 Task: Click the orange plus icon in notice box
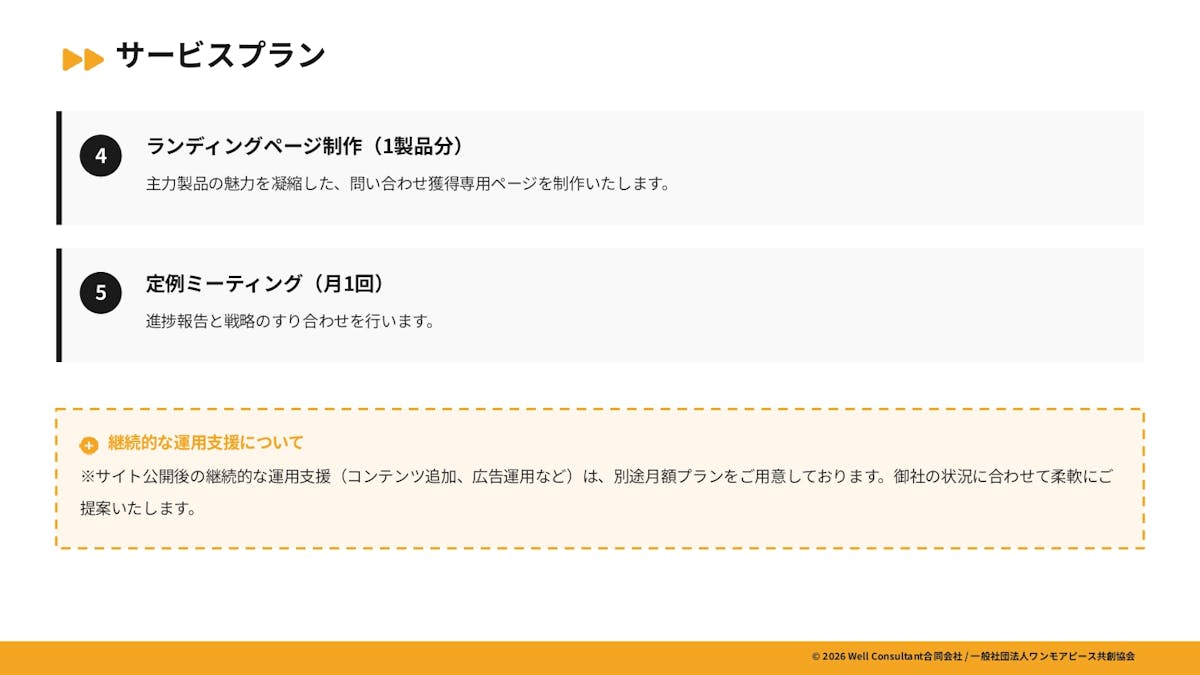pyautogui.click(x=89, y=445)
